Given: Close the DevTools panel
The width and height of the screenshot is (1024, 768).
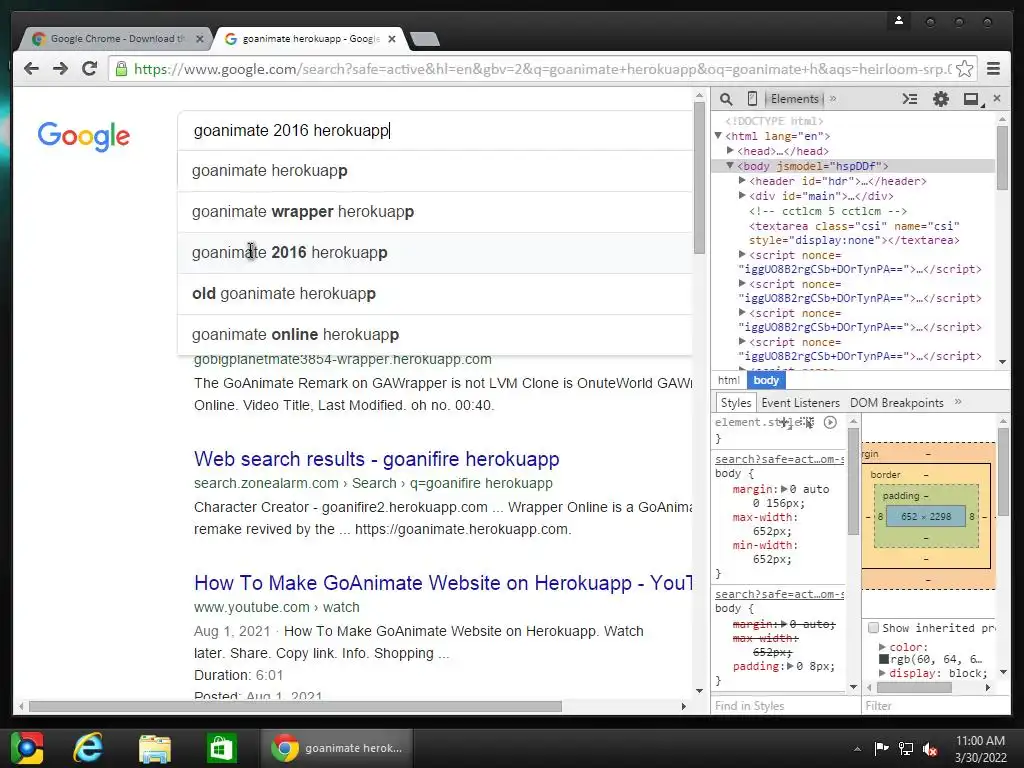Looking at the screenshot, I should pyautogui.click(x=997, y=98).
